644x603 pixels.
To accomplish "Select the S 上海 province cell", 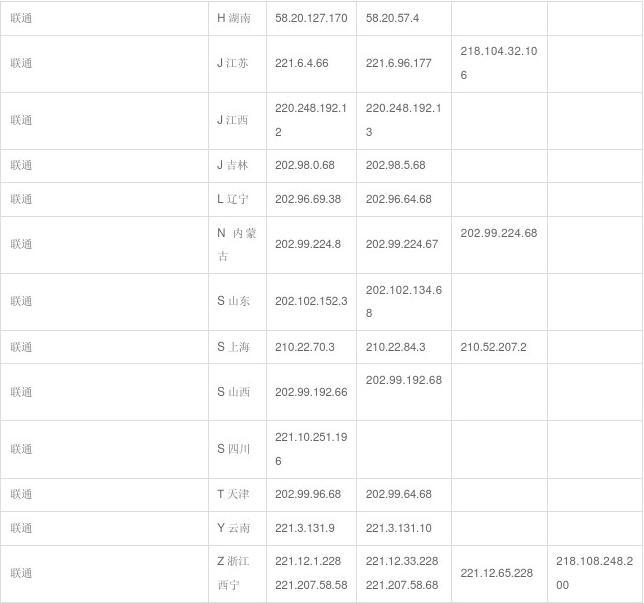I will (x=234, y=347).
